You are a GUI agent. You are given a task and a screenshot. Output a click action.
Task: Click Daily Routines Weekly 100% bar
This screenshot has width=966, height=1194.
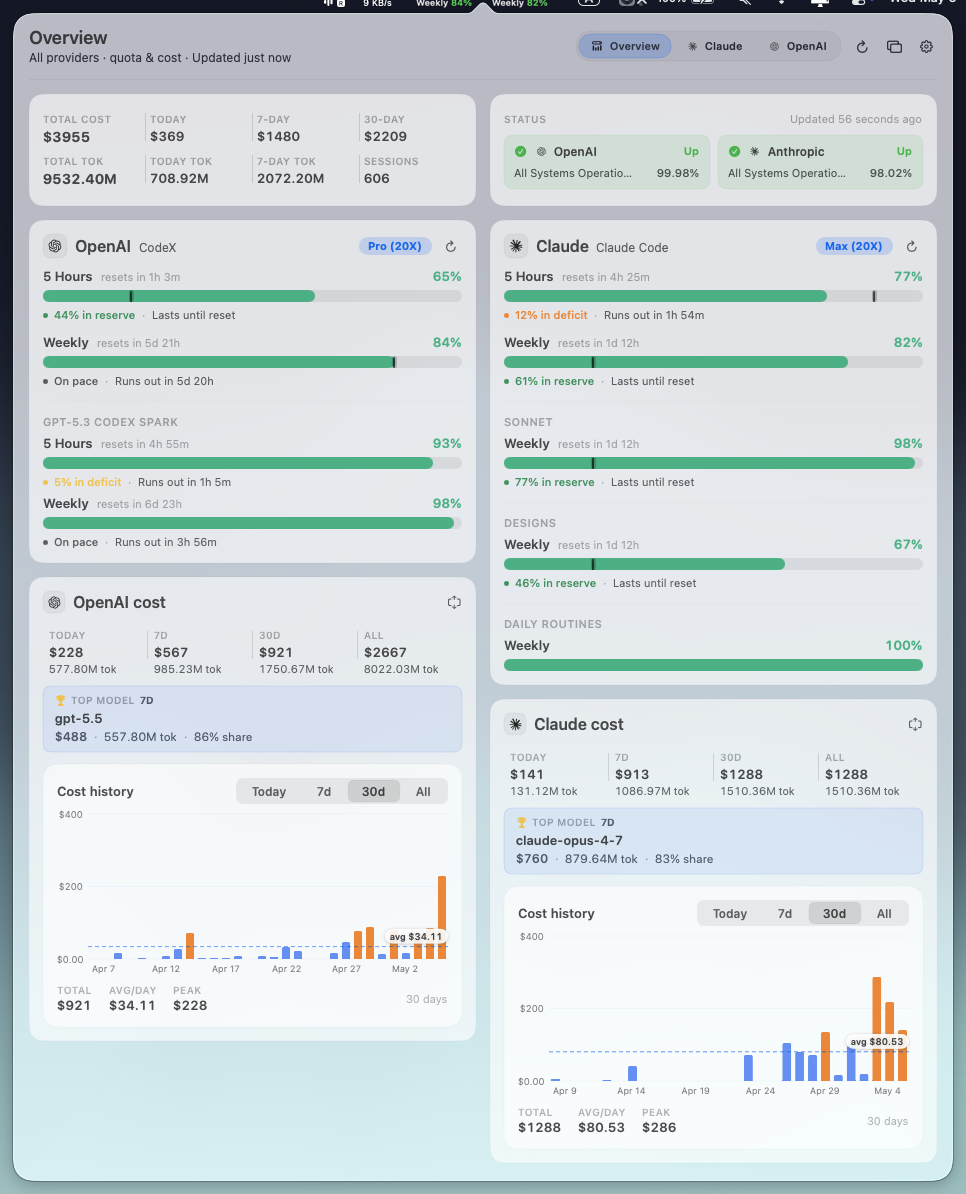point(713,666)
